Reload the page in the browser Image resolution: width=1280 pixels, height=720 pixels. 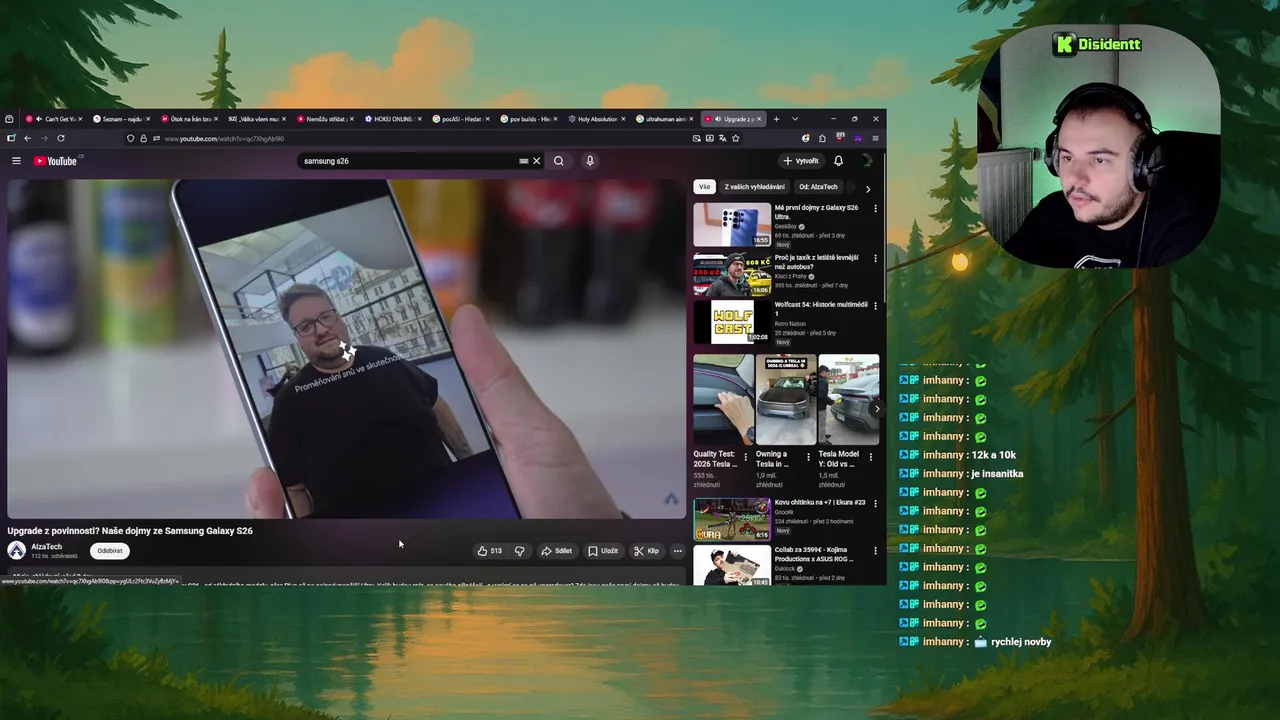click(61, 138)
